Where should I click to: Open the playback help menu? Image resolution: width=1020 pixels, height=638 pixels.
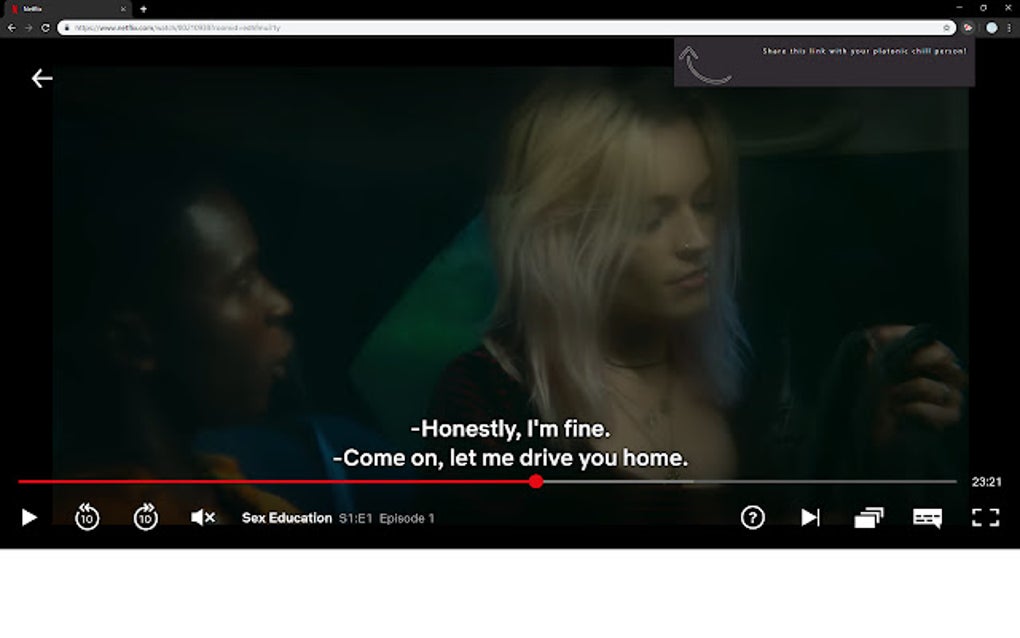[751, 517]
